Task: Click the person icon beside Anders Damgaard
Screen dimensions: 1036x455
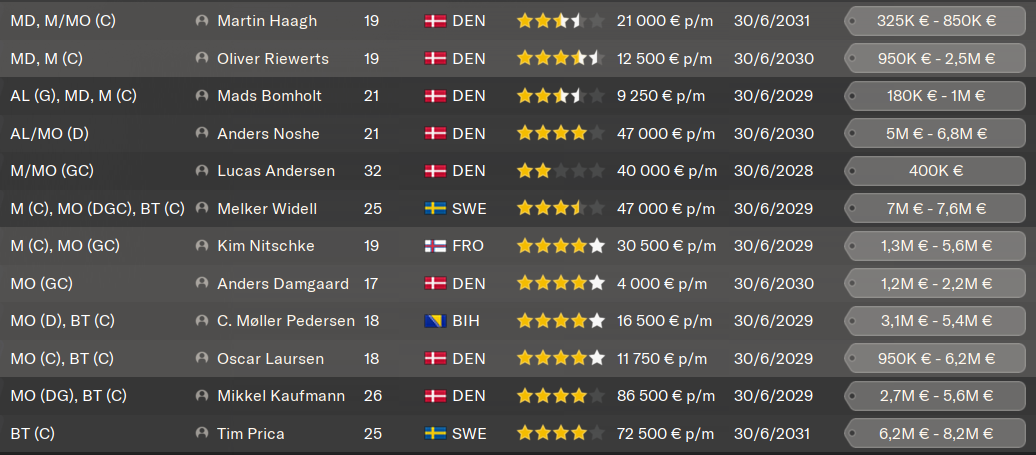Action: tap(203, 284)
